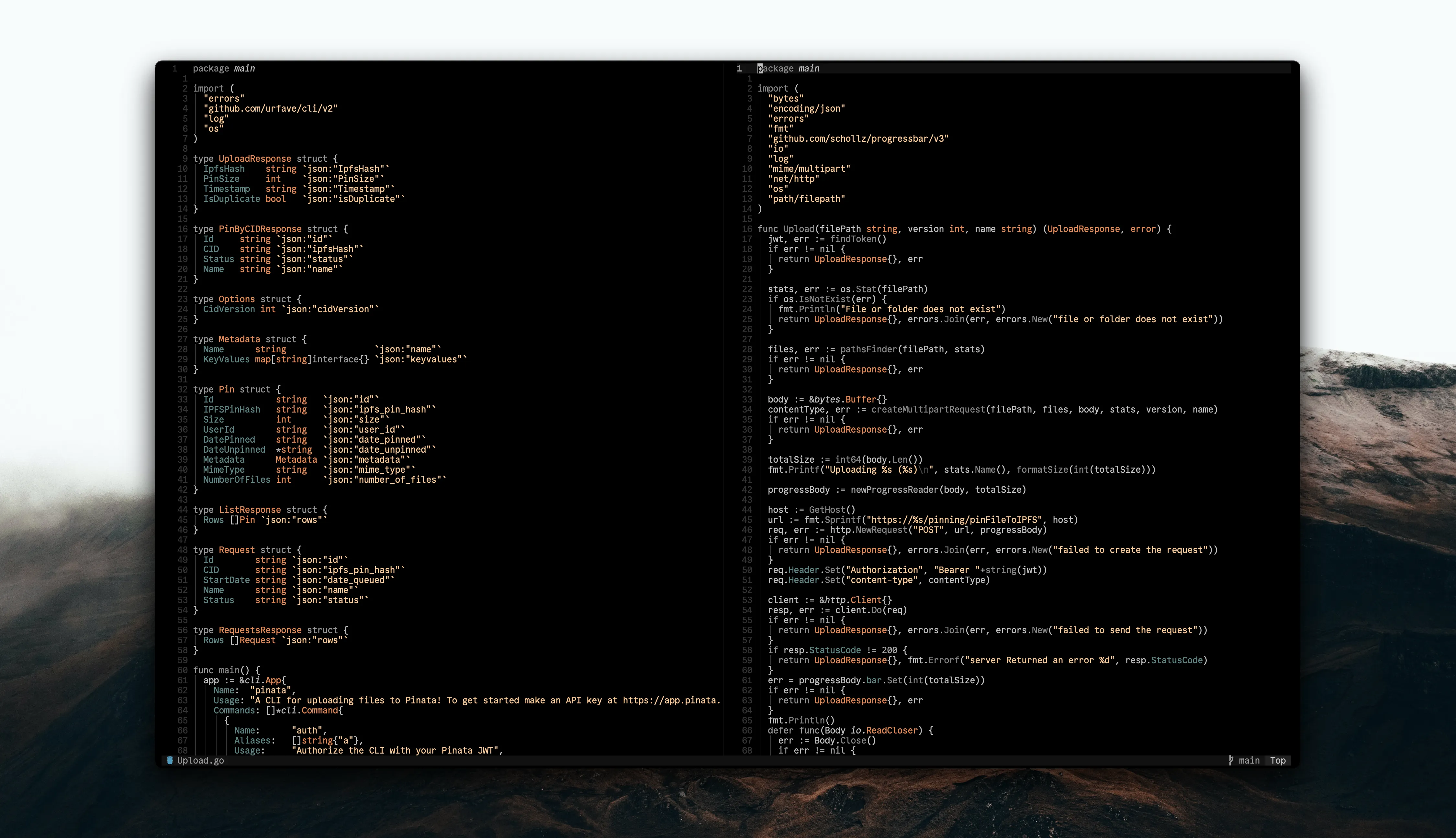Click the resp, err := client.Do(req) line
The height and width of the screenshot is (838, 1456).
(x=837, y=610)
